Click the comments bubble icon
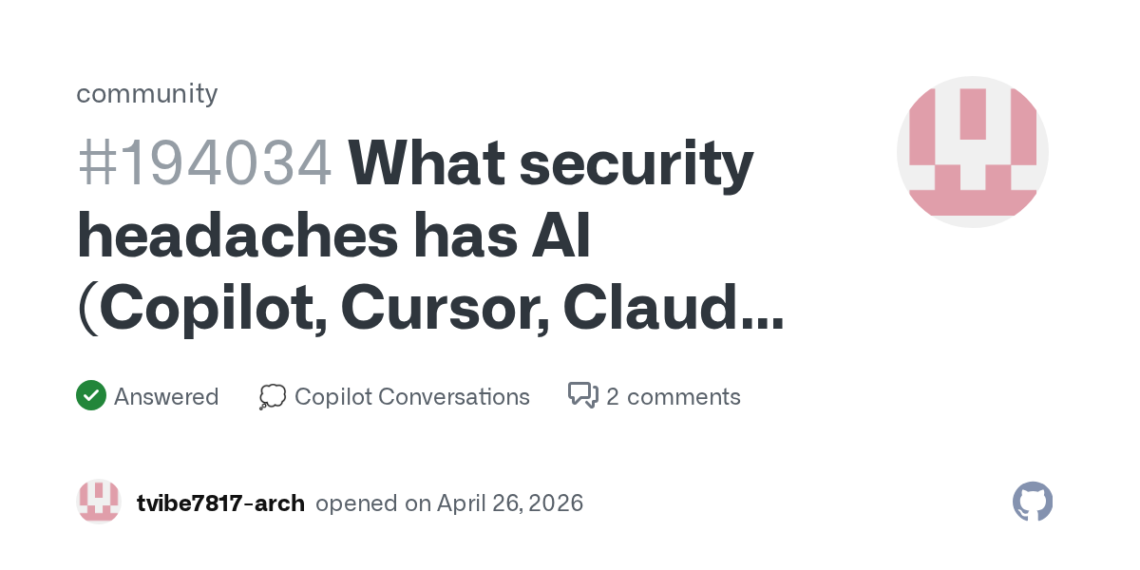 coord(582,396)
